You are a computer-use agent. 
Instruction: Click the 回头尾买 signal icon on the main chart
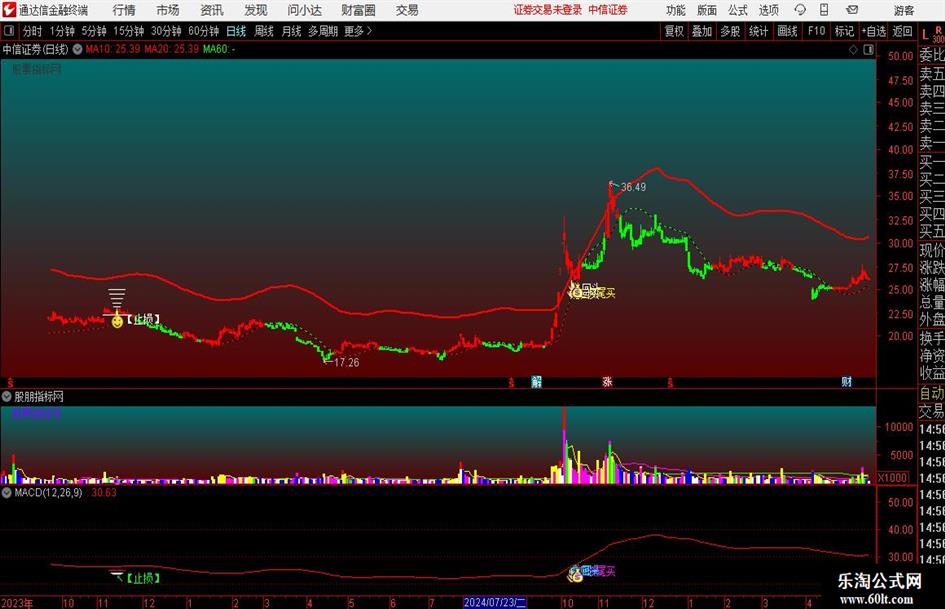[x=577, y=292]
